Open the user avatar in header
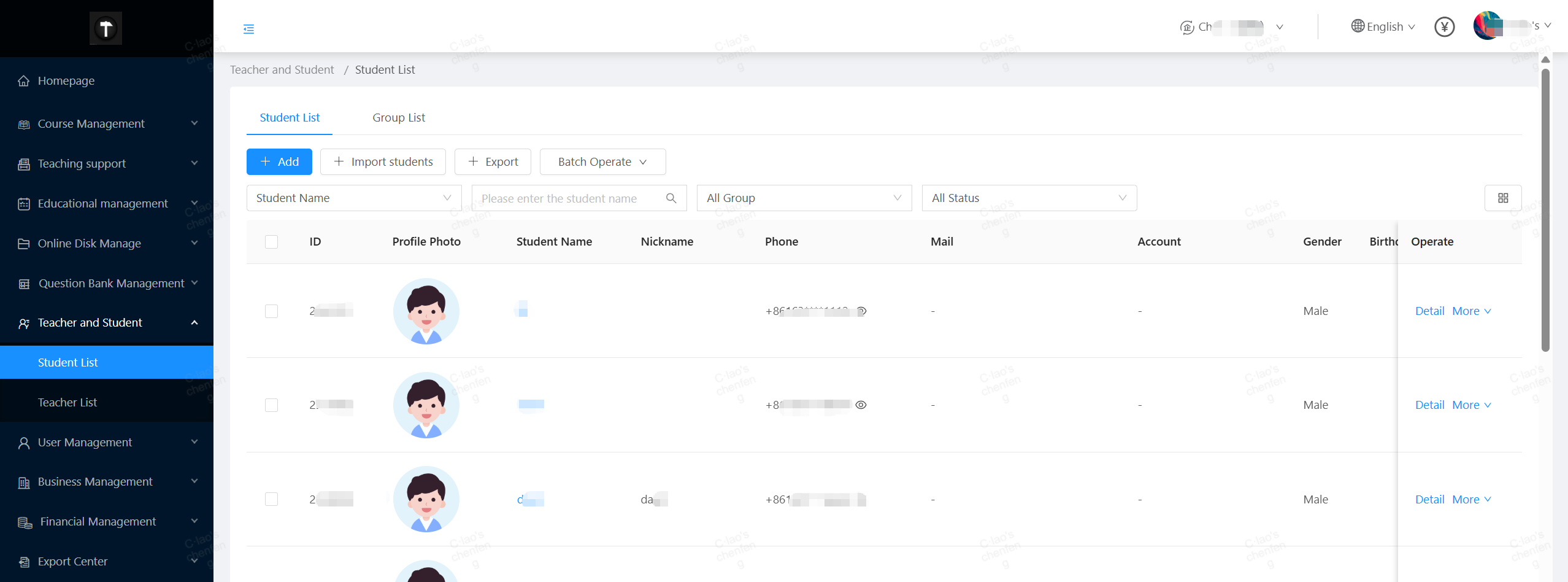Image resolution: width=1568 pixels, height=582 pixels. click(1488, 26)
